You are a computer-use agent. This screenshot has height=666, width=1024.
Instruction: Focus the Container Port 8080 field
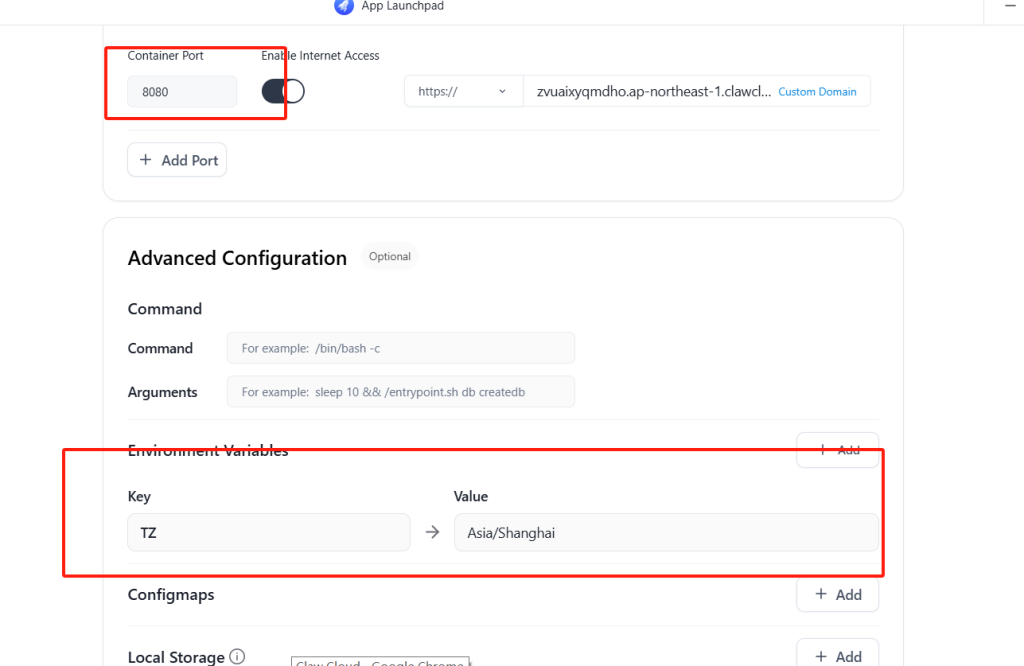182,92
